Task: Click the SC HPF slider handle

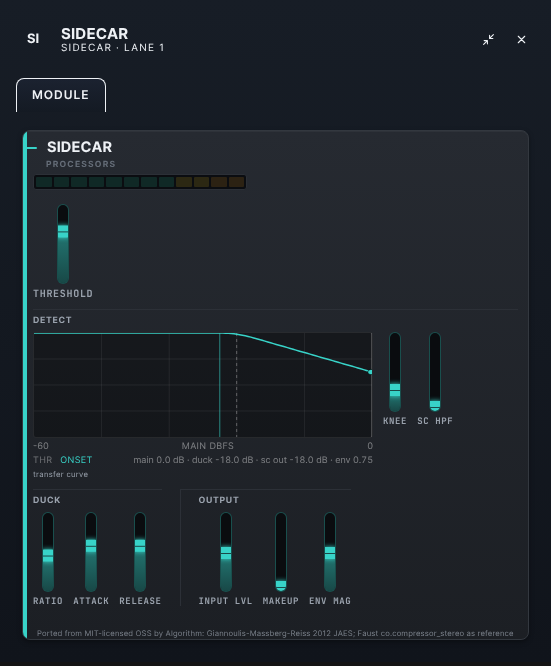Action: pos(435,405)
